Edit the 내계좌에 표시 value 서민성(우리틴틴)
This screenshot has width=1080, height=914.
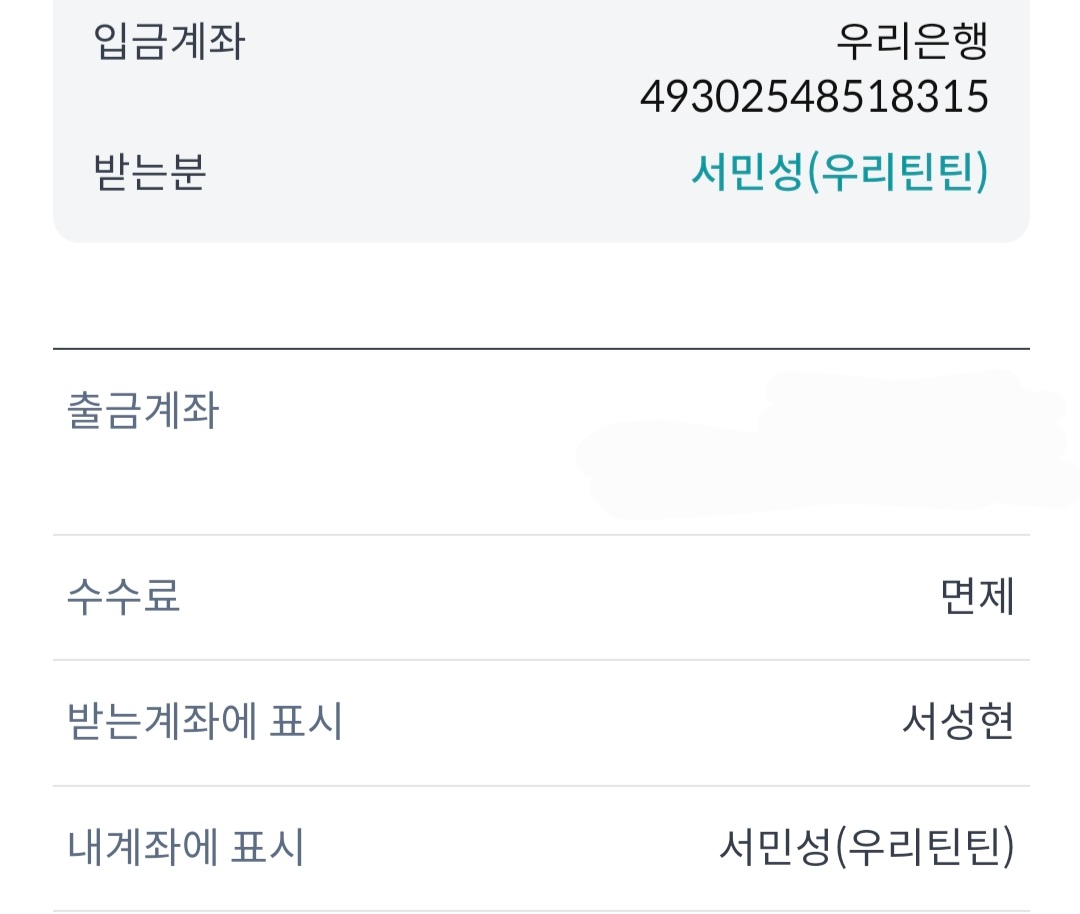point(866,848)
